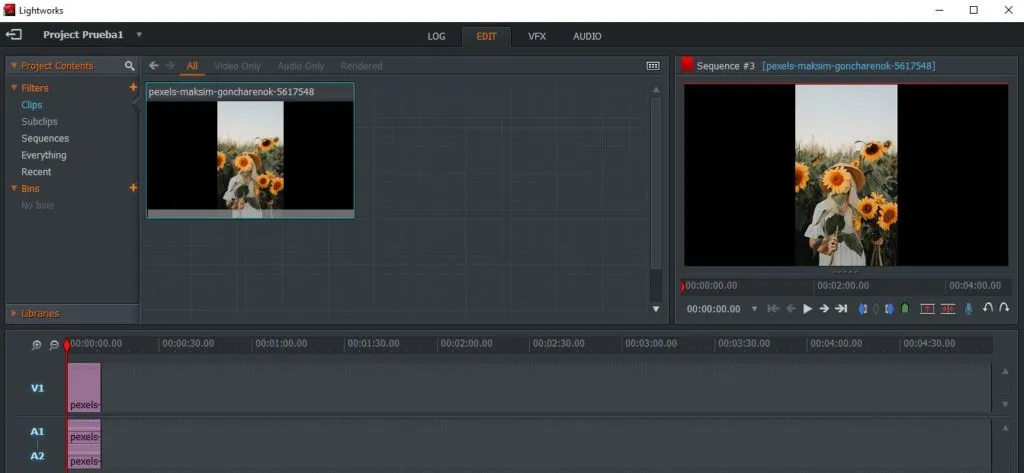Jump to next cut in viewer
This screenshot has height=473, width=1024.
[841, 309]
